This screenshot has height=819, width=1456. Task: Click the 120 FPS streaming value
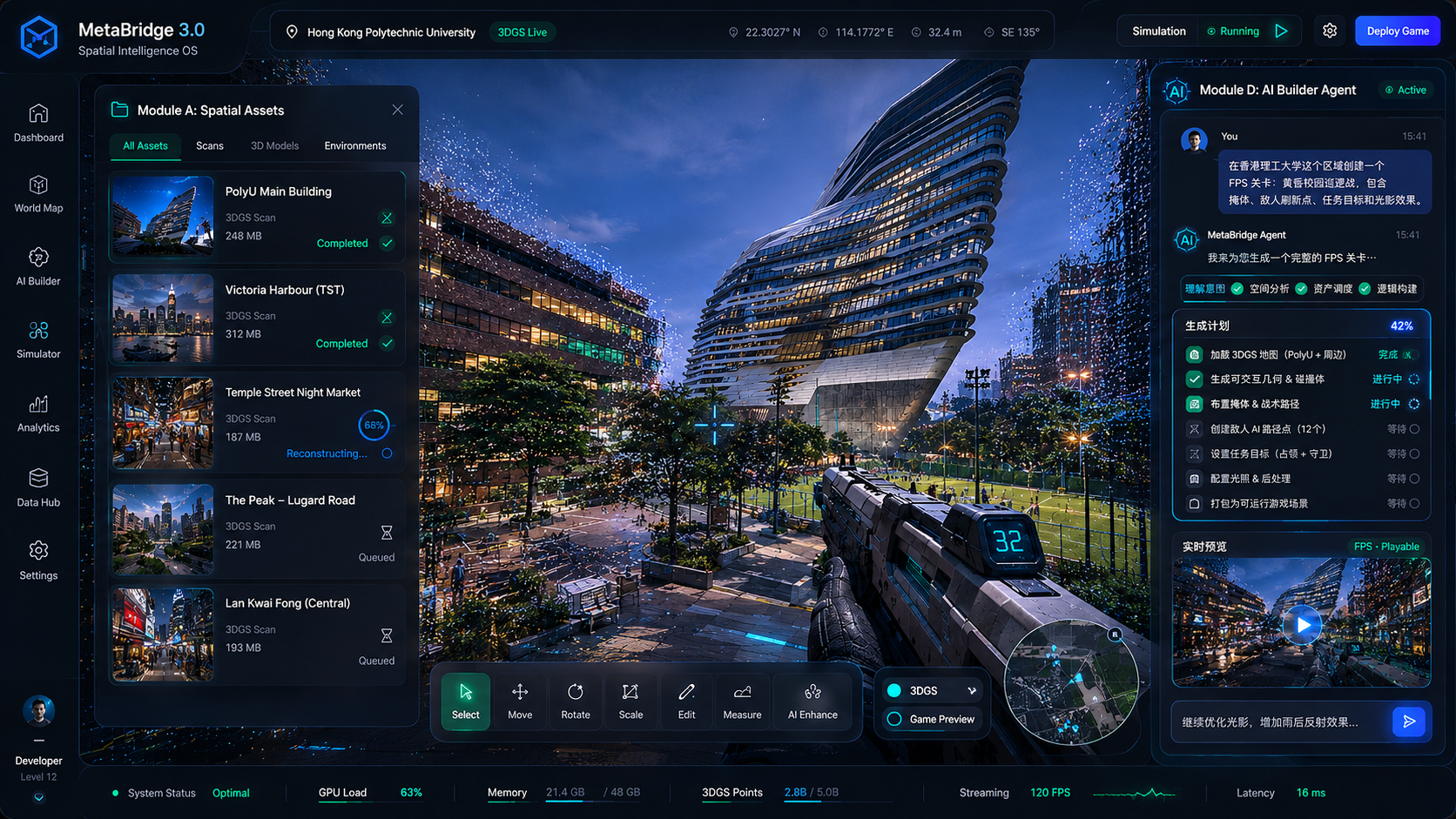click(1050, 793)
